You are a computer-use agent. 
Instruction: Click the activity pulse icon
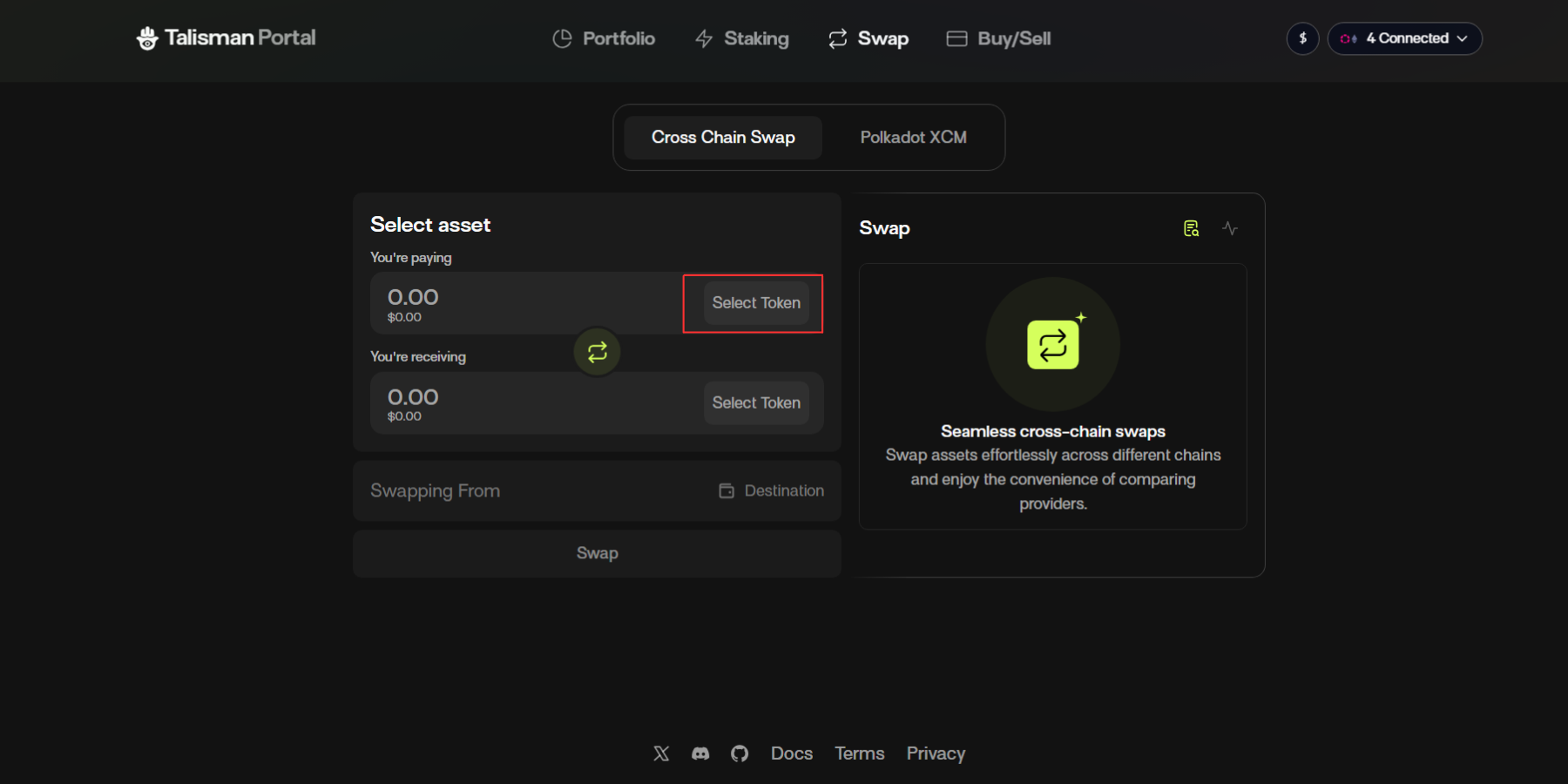[x=1230, y=228]
